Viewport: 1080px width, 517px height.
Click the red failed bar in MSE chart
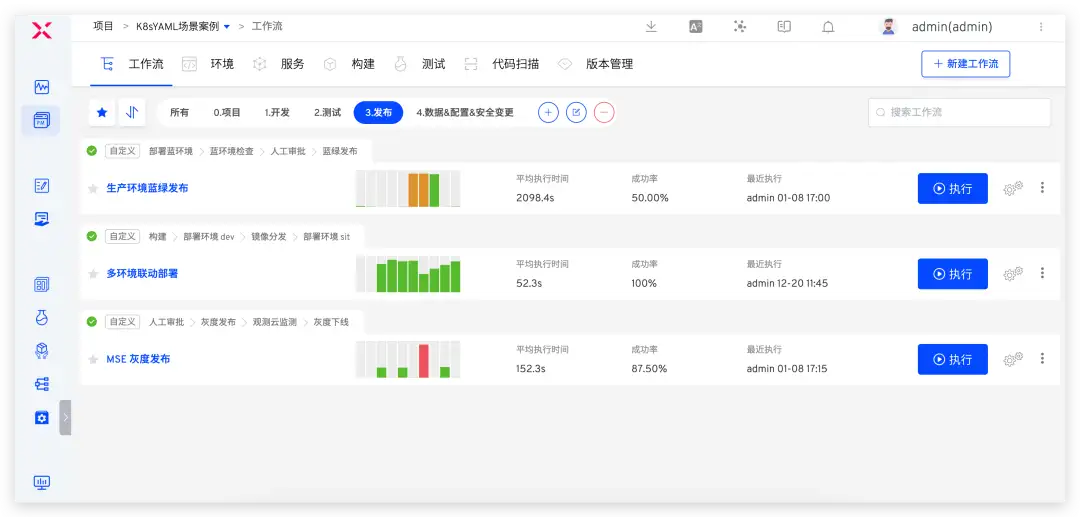coord(424,361)
